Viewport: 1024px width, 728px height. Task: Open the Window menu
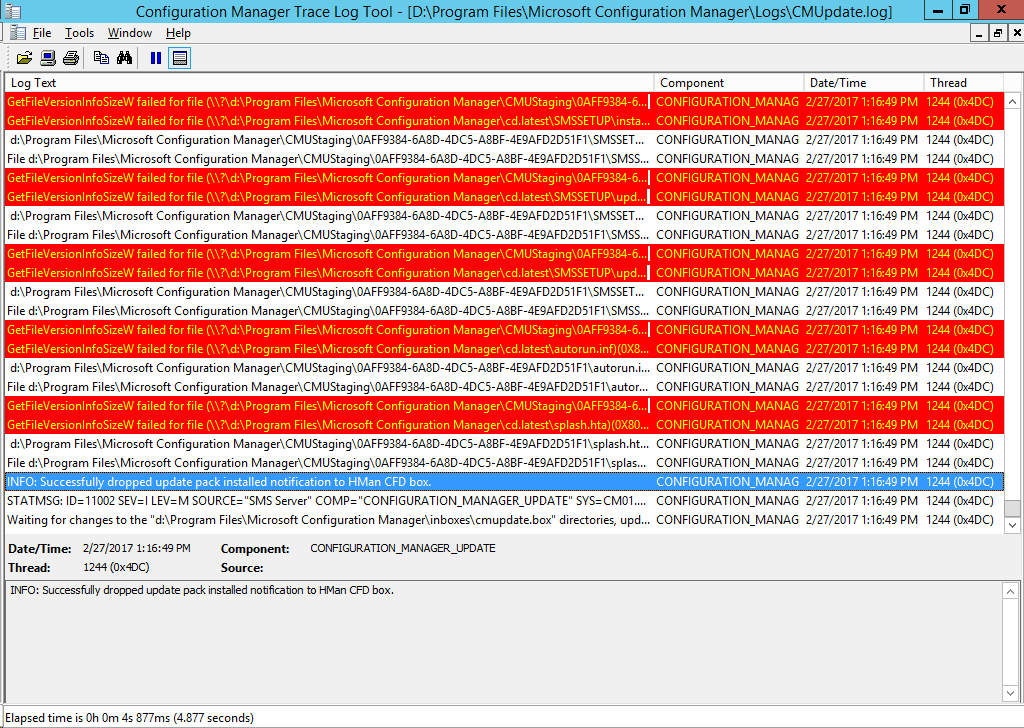pyautogui.click(x=130, y=33)
